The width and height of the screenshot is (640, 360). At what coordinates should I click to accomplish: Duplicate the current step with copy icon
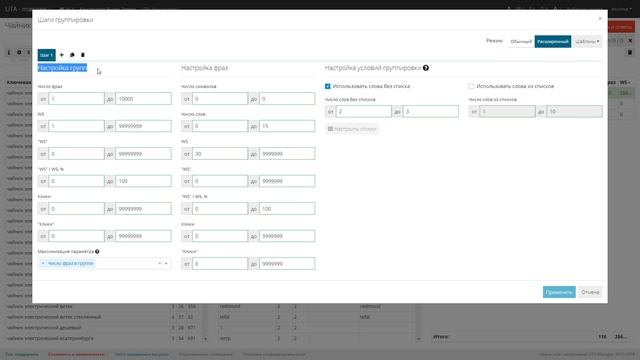tap(72, 55)
